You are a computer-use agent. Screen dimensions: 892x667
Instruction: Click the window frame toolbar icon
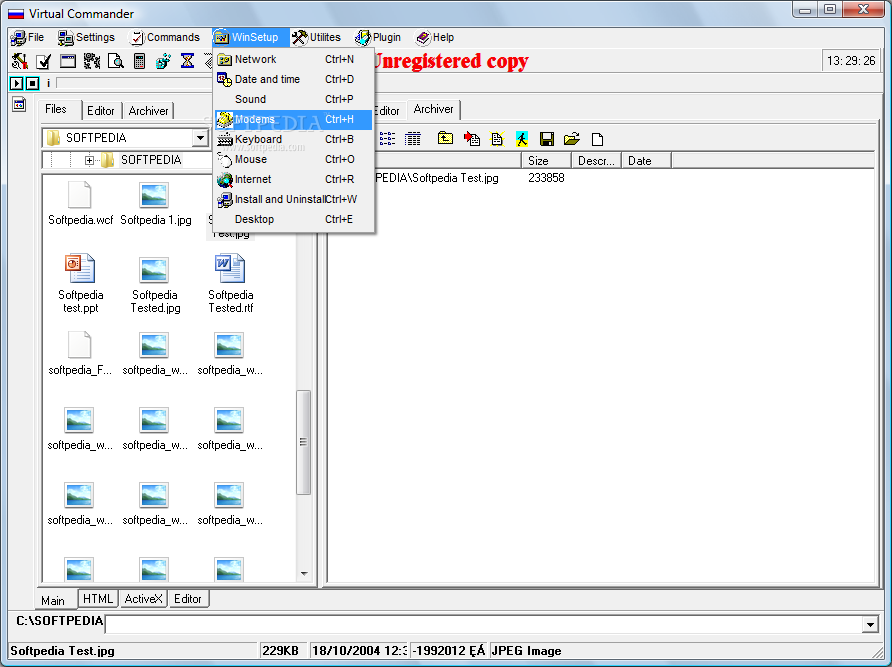[68, 61]
